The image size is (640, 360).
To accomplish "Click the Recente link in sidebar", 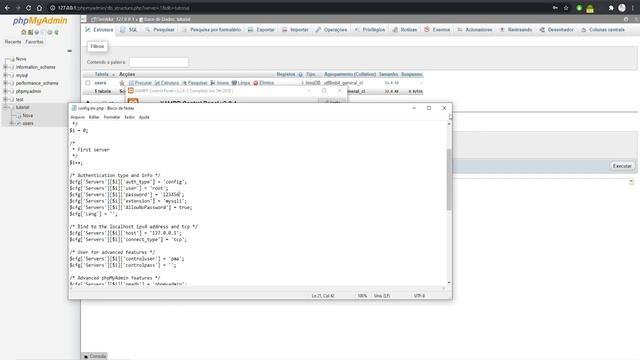I will 13,42.
